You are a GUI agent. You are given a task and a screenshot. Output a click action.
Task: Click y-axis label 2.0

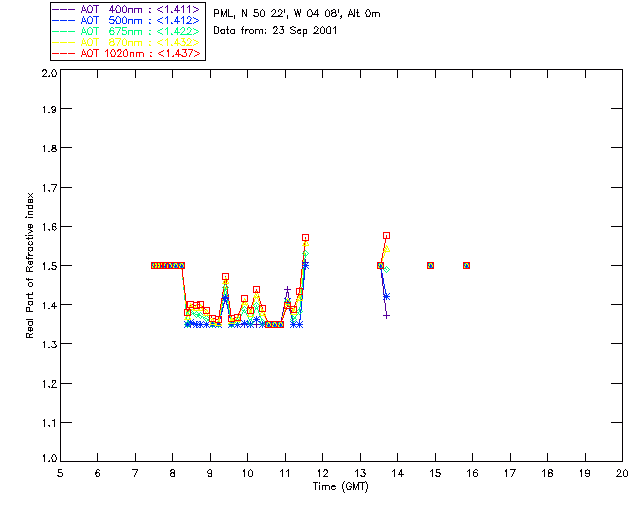[x=49, y=73]
